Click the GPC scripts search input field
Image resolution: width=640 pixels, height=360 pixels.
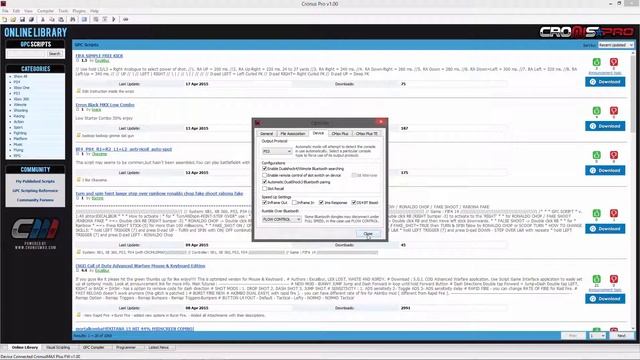point(26,54)
